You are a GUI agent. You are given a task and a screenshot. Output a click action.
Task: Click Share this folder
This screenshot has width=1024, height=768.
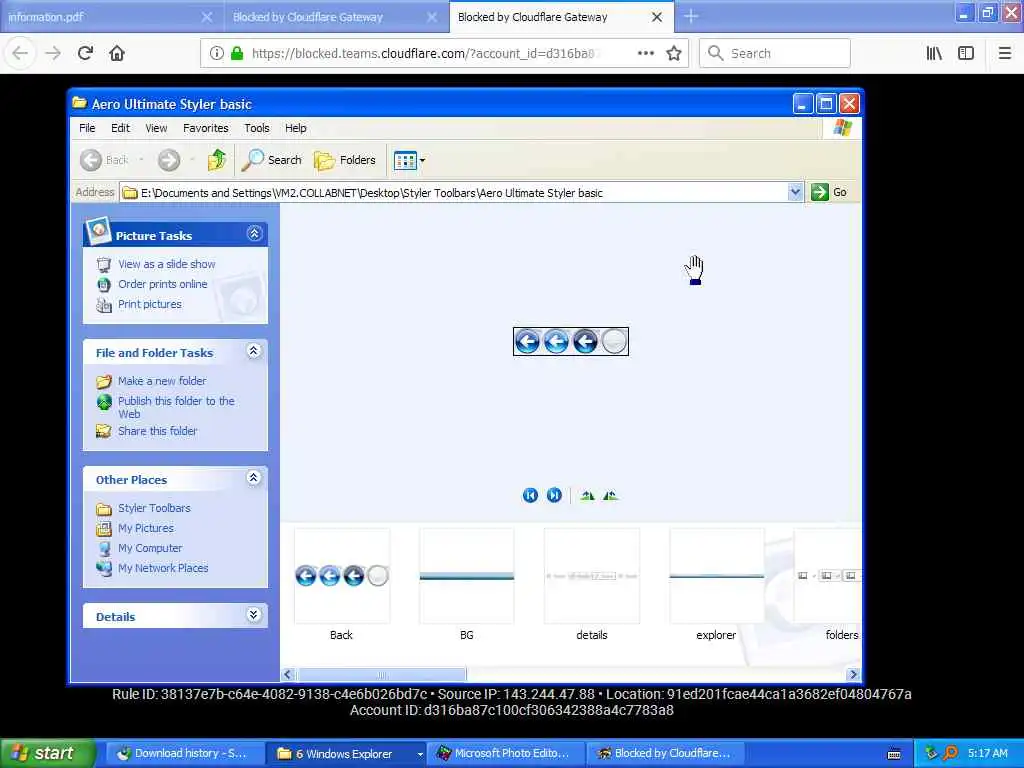click(x=157, y=431)
